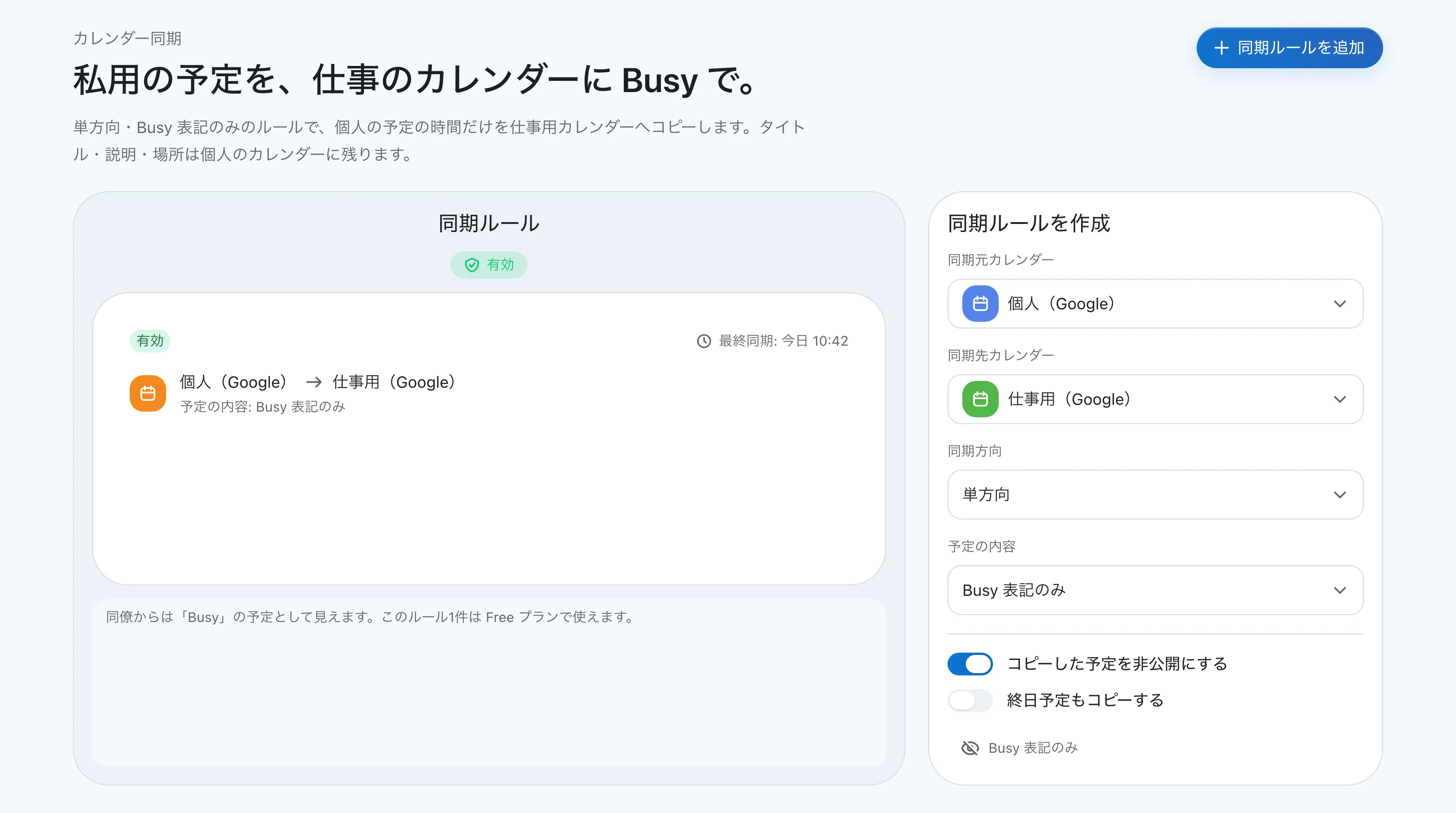
Task: Enable 終日予定もコピーする switch
Action: pyautogui.click(x=970, y=700)
